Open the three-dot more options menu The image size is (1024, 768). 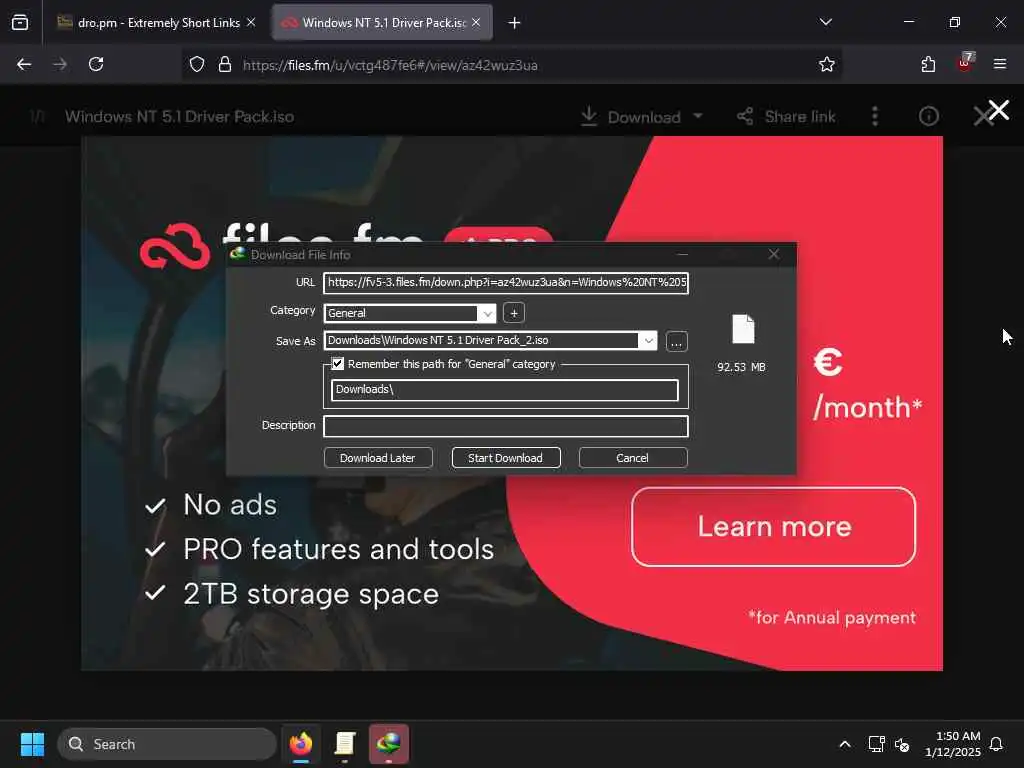[x=875, y=117]
